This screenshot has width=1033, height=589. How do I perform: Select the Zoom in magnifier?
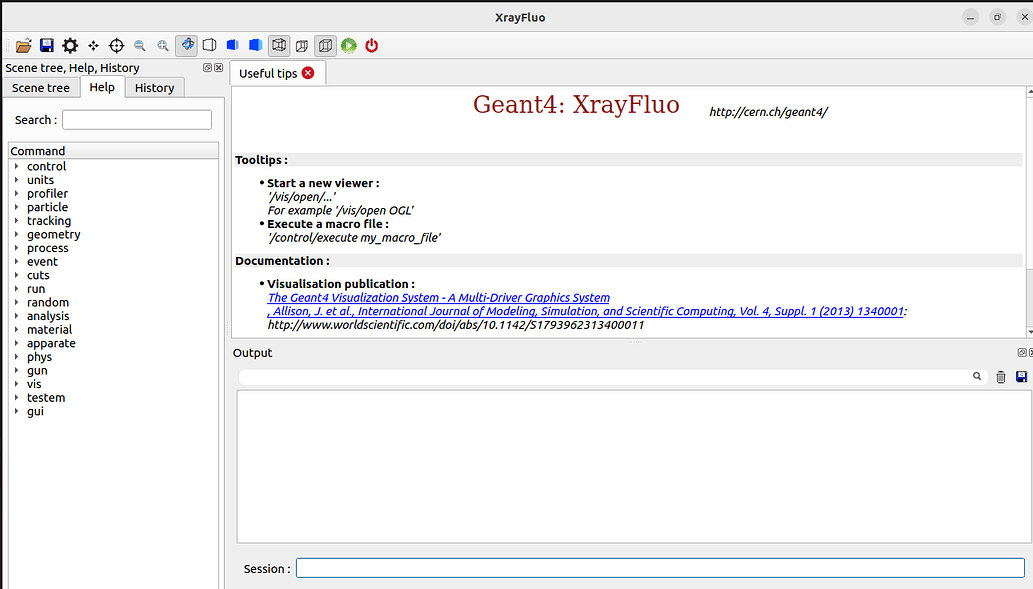click(x=163, y=45)
